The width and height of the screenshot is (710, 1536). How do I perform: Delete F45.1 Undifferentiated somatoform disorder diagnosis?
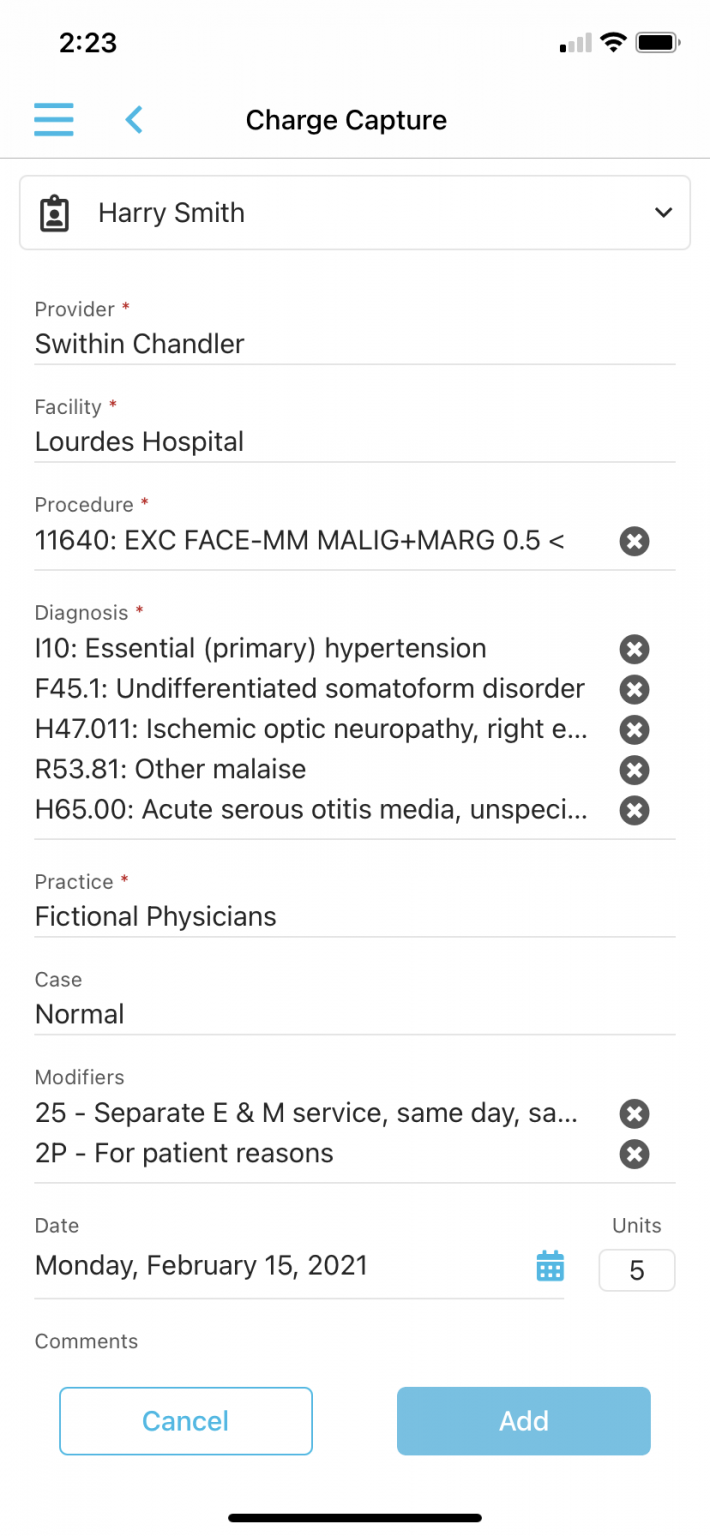tap(634, 690)
